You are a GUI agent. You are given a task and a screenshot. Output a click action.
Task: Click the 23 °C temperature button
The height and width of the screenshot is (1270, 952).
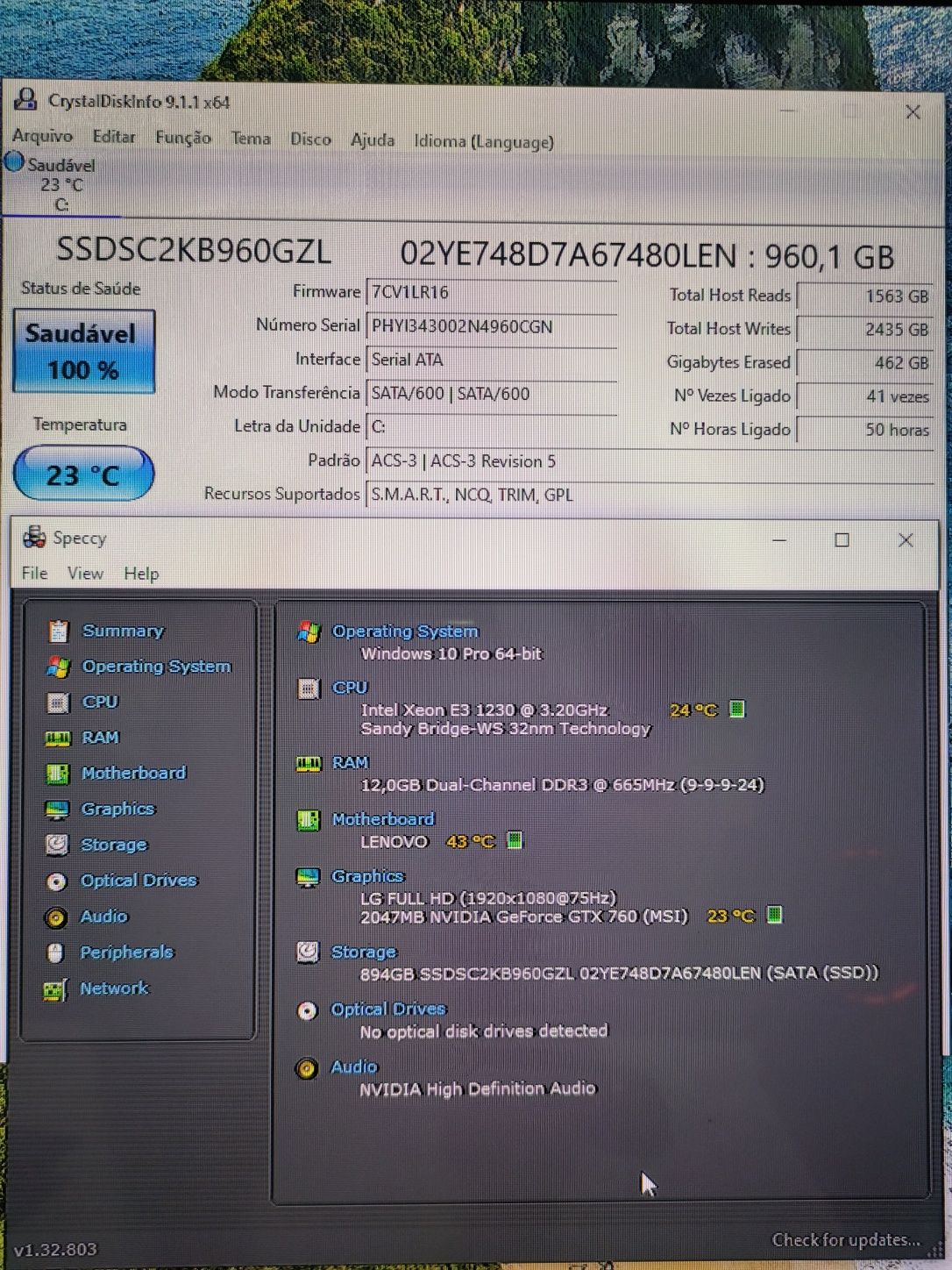coord(84,474)
